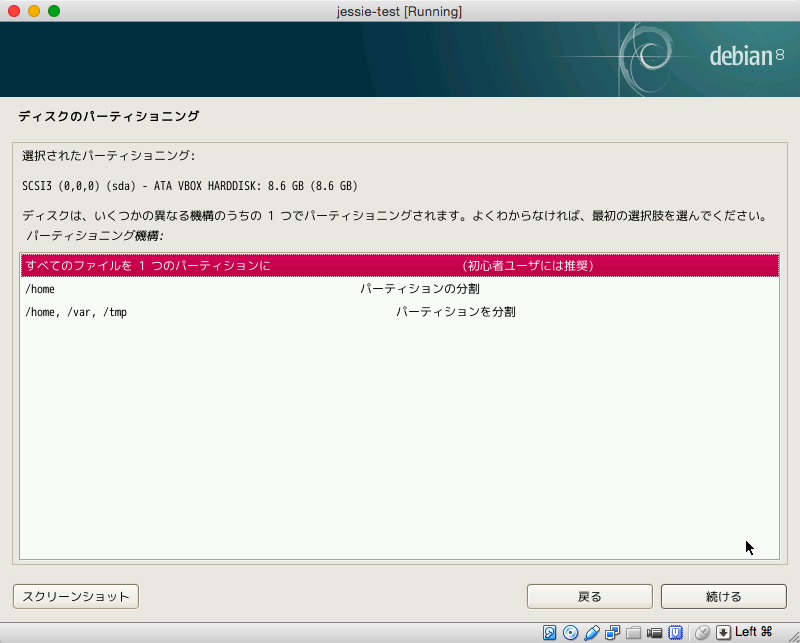Select the /home, /var, /tmp partition option
Screen dimensions: 800x643
pyautogui.click(x=399, y=312)
